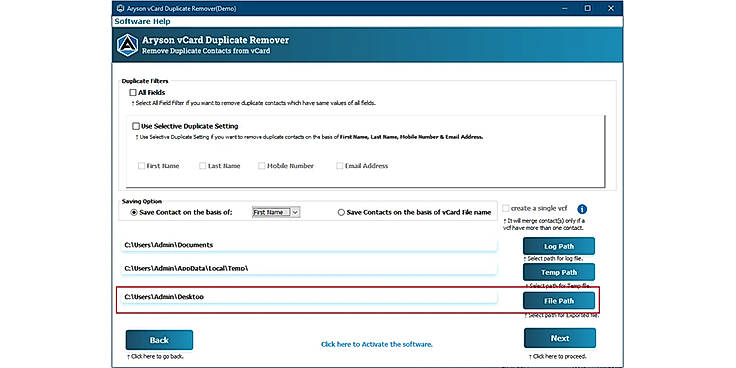Click the C:\Users\Admin\Documents log path field

pyautogui.click(x=309, y=245)
